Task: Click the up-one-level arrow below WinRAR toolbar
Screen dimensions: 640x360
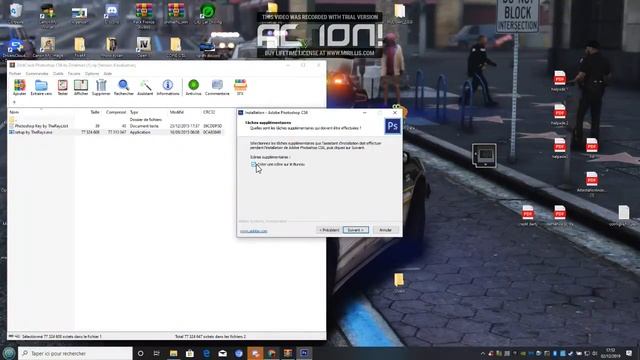Action: point(14,102)
